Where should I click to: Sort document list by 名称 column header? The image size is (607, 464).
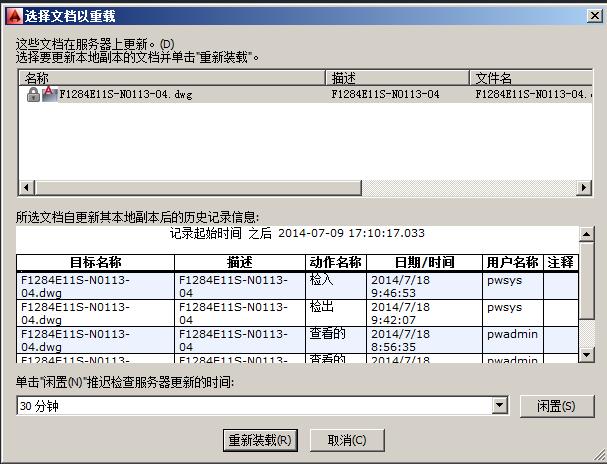pyautogui.click(x=171, y=78)
